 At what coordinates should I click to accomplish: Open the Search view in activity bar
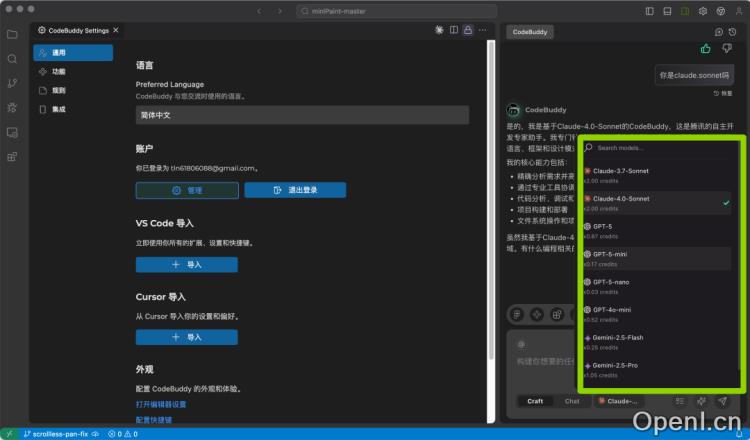coord(12,59)
